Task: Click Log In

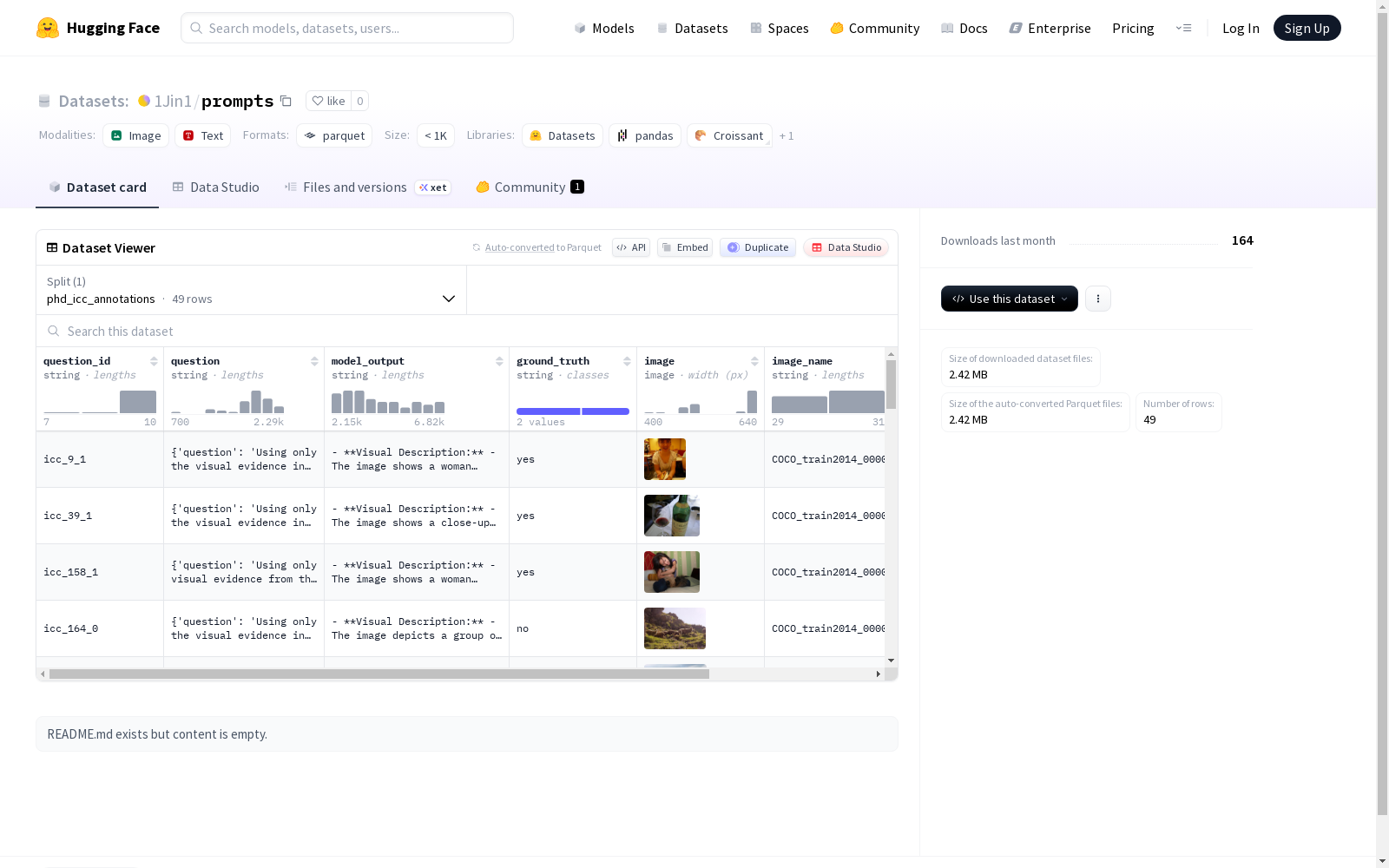Action: [x=1241, y=28]
